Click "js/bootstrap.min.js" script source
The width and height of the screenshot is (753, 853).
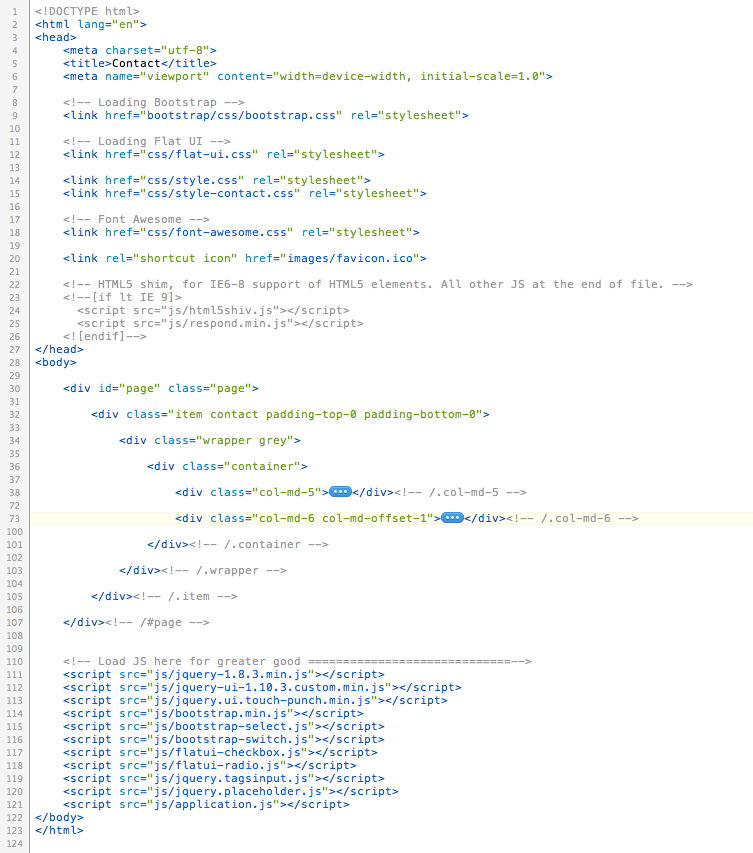coord(220,714)
